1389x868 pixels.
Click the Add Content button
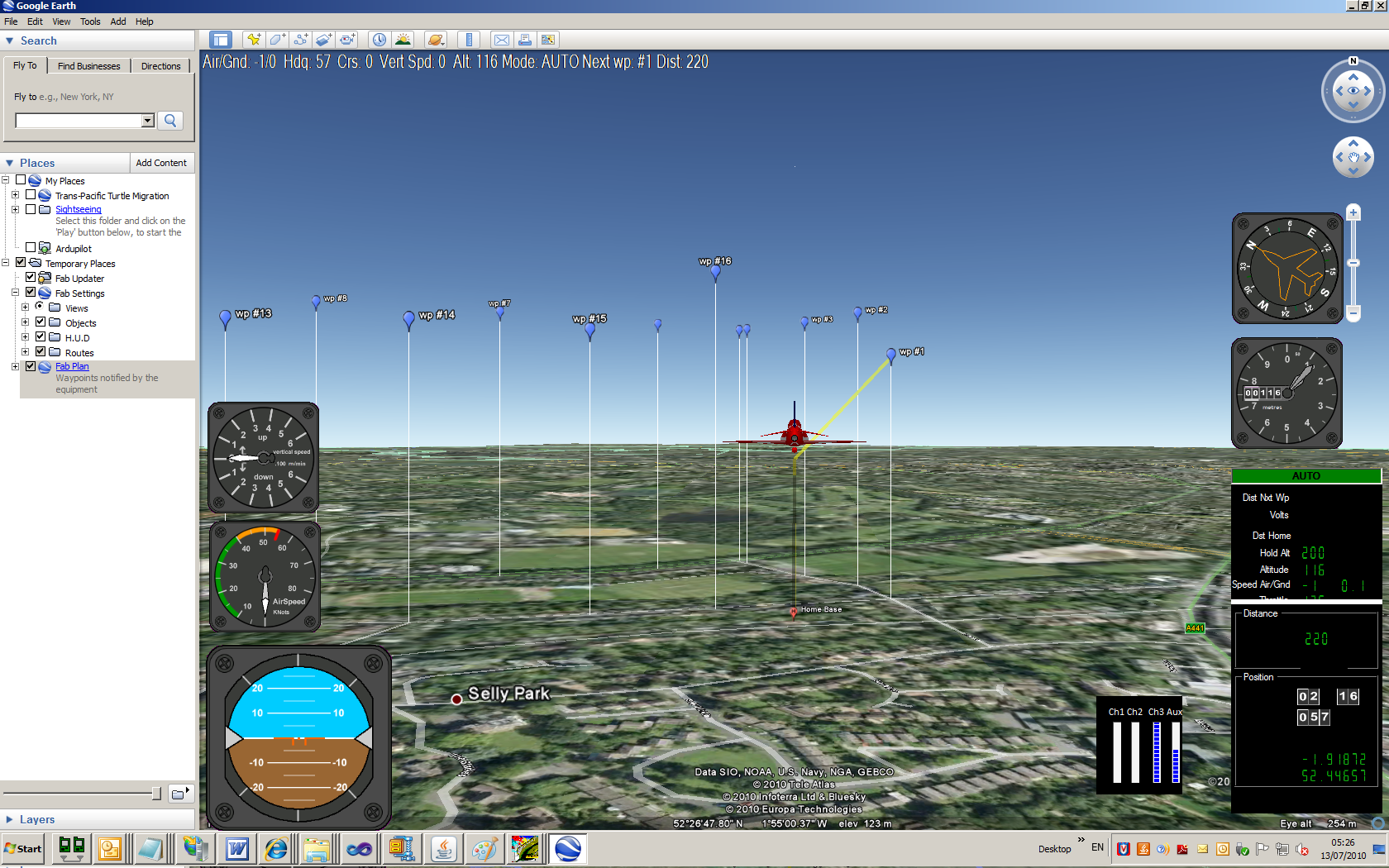tap(161, 163)
